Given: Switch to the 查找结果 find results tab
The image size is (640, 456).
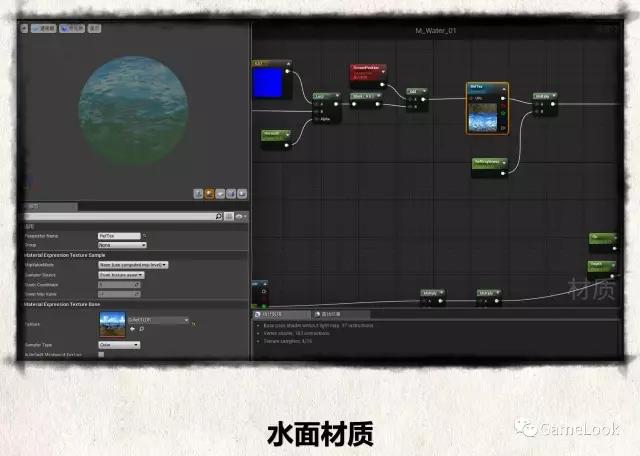Looking at the screenshot, I should point(341,314).
